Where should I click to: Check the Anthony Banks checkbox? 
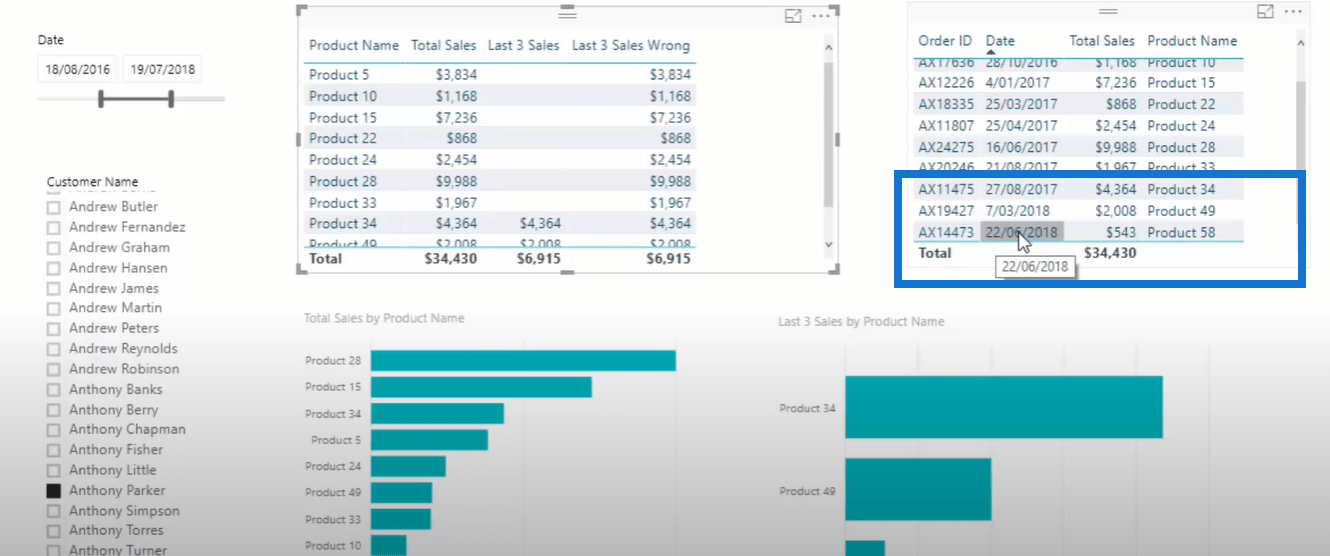[53, 389]
